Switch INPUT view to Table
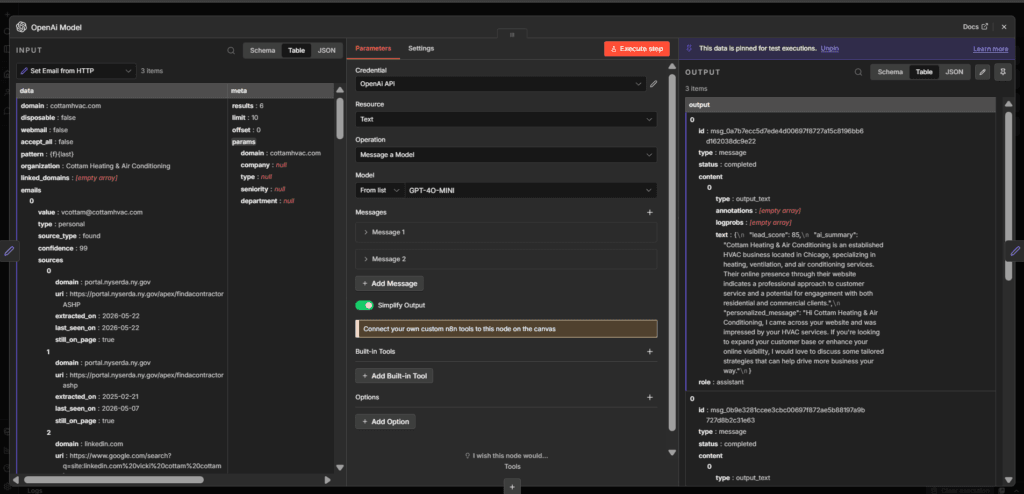 pos(296,50)
